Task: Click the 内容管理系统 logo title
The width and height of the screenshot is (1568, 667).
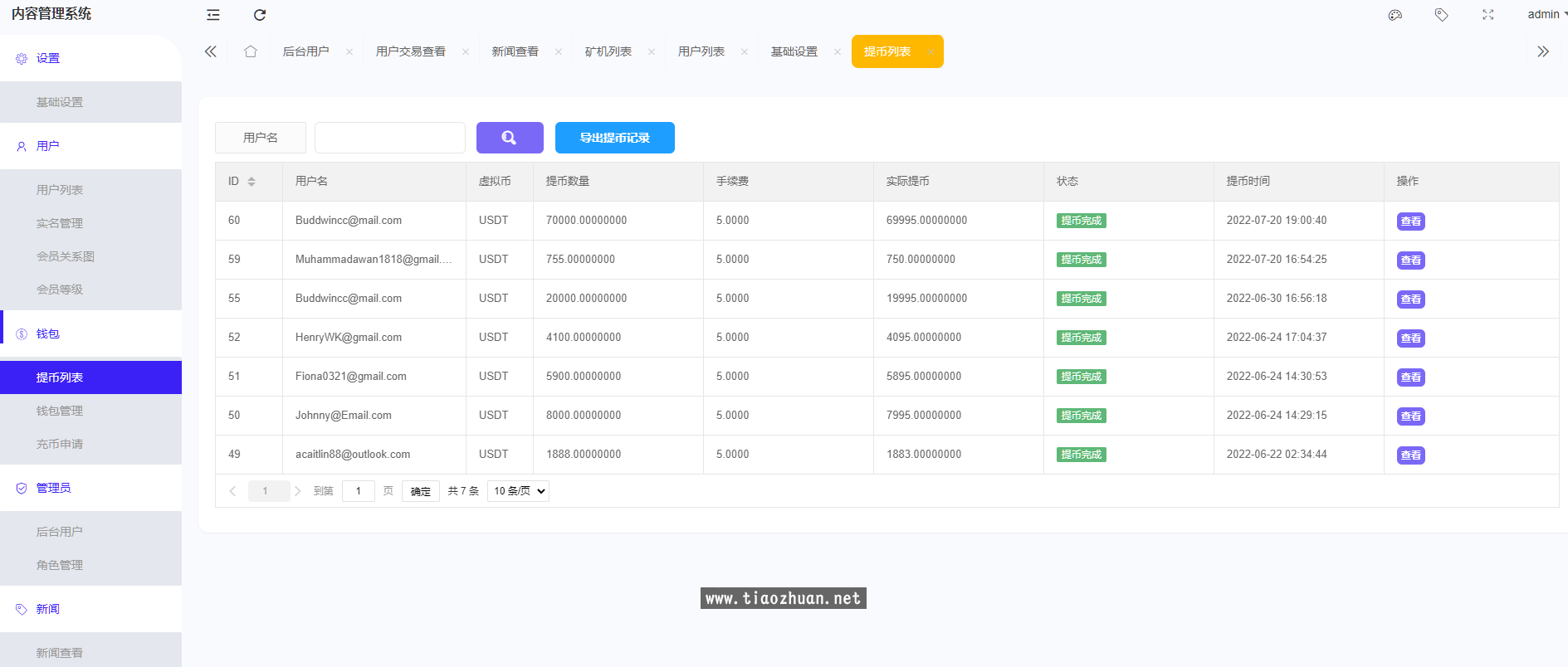Action: click(51, 14)
